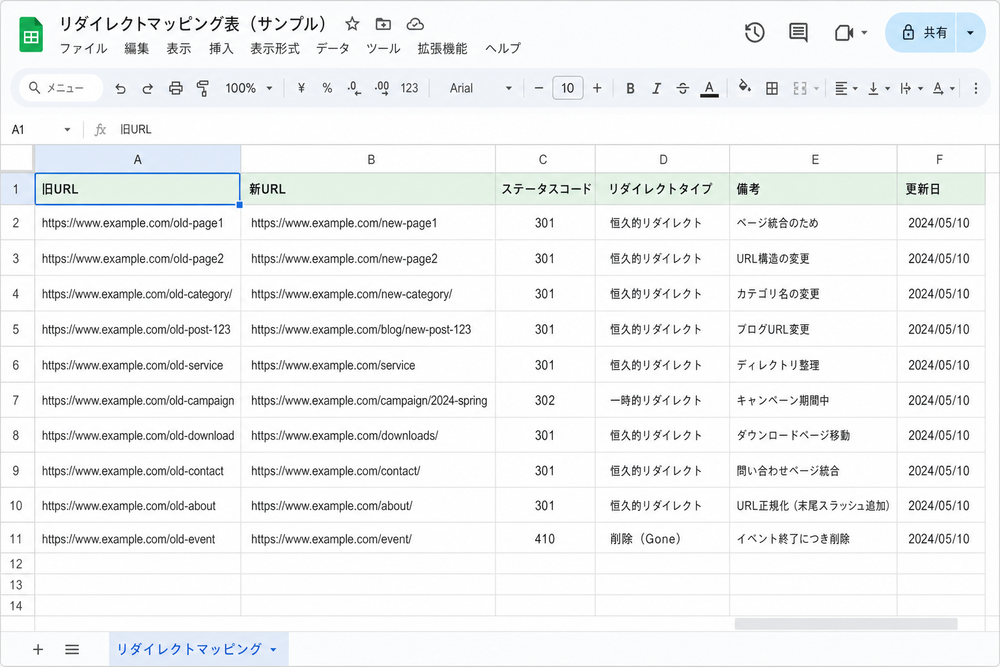The width and height of the screenshot is (1000, 667).
Task: Open the cell borders menu
Action: pyautogui.click(x=772, y=89)
